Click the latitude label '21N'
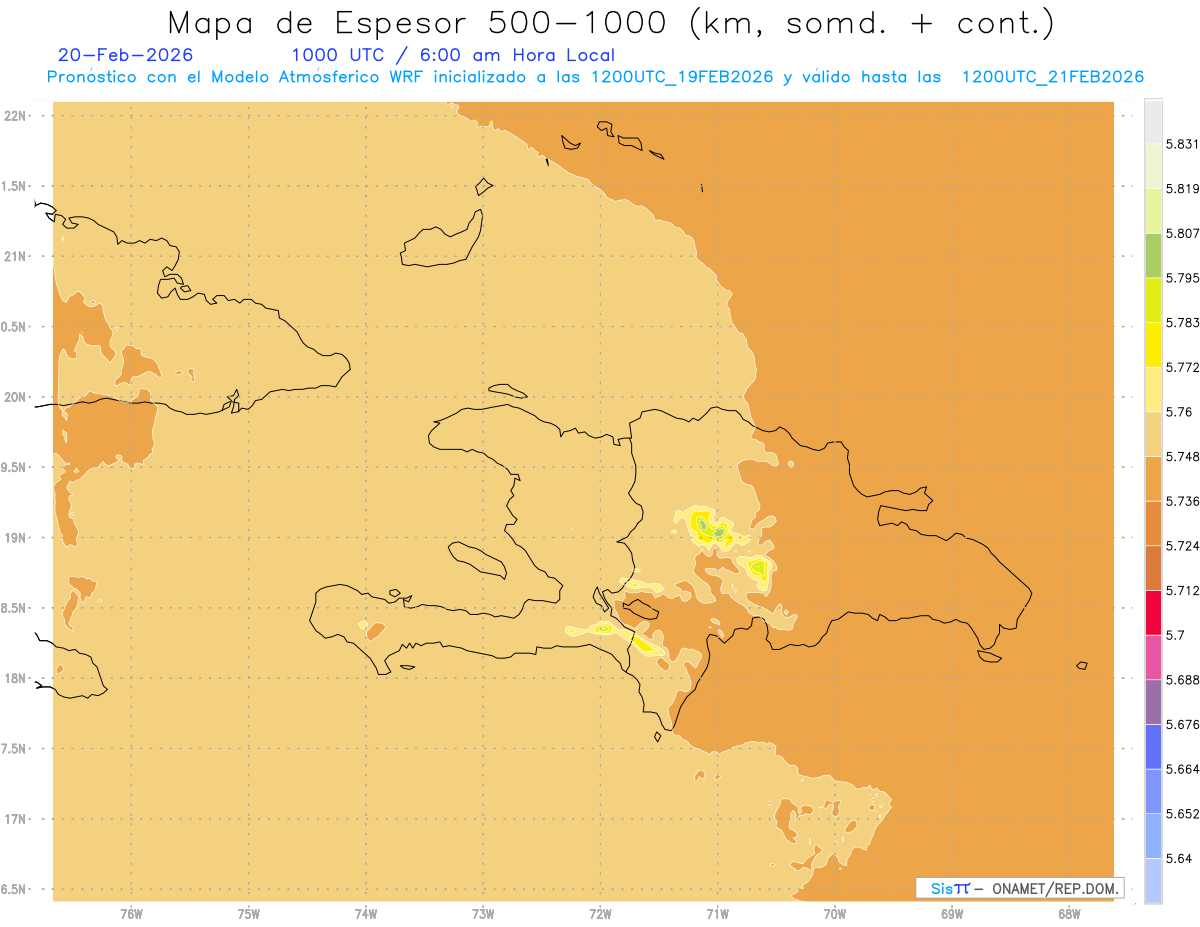Viewport: 1200px width, 927px height. (16, 256)
